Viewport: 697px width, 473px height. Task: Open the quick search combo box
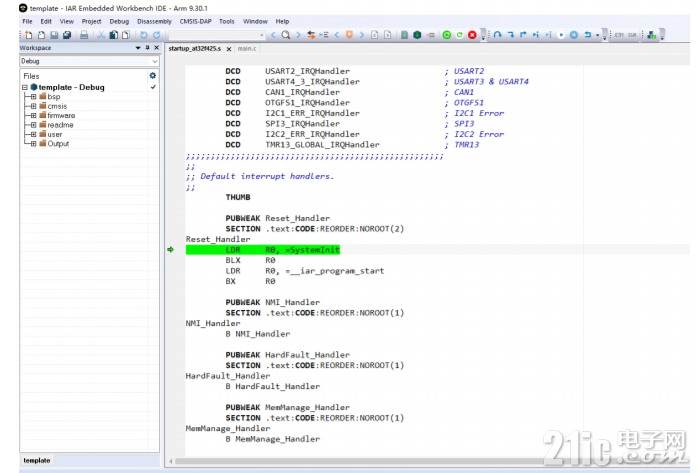click(x=217, y=35)
